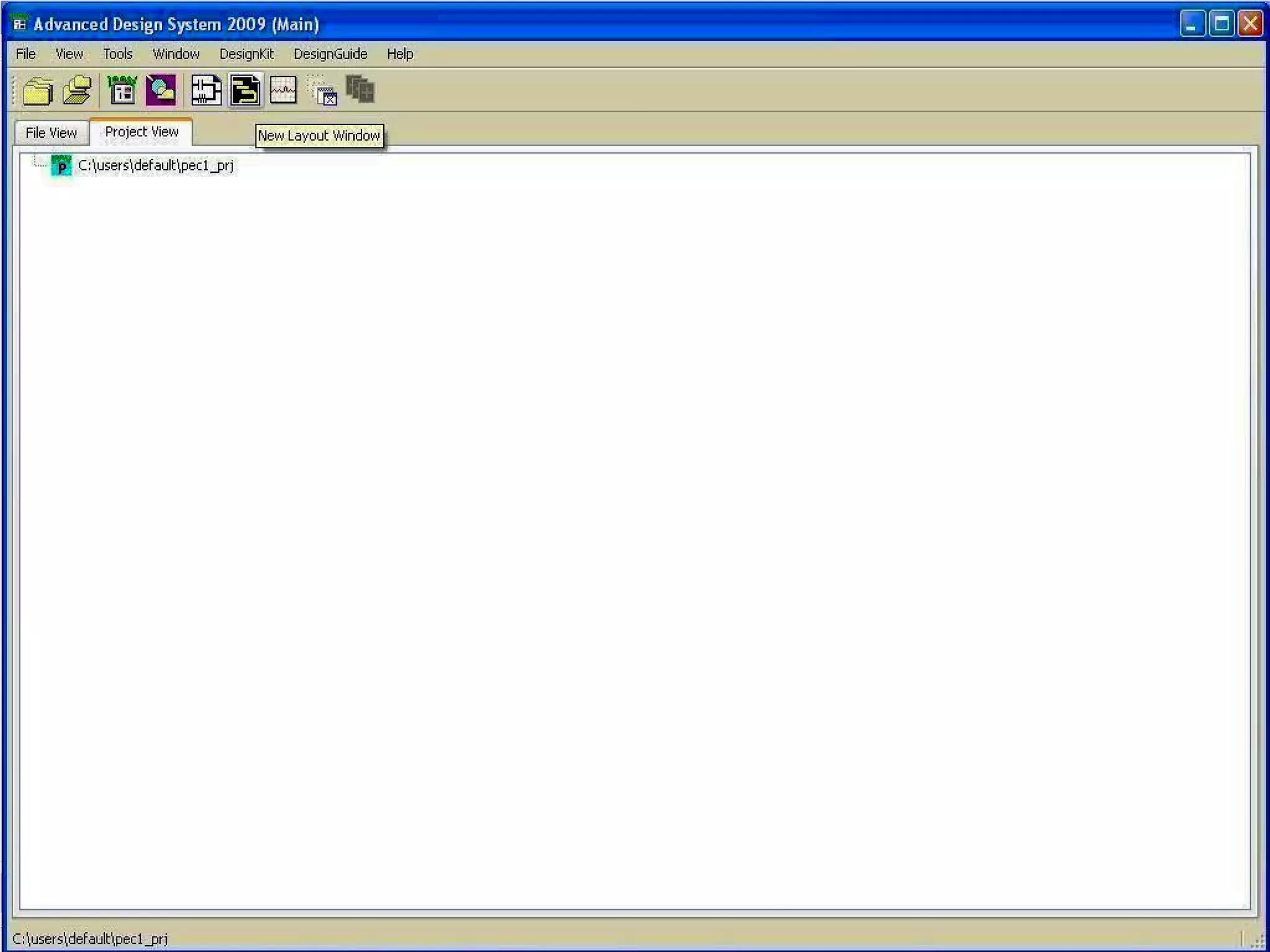Image resolution: width=1270 pixels, height=952 pixels.
Task: Open the Window menu
Action: coord(176,54)
